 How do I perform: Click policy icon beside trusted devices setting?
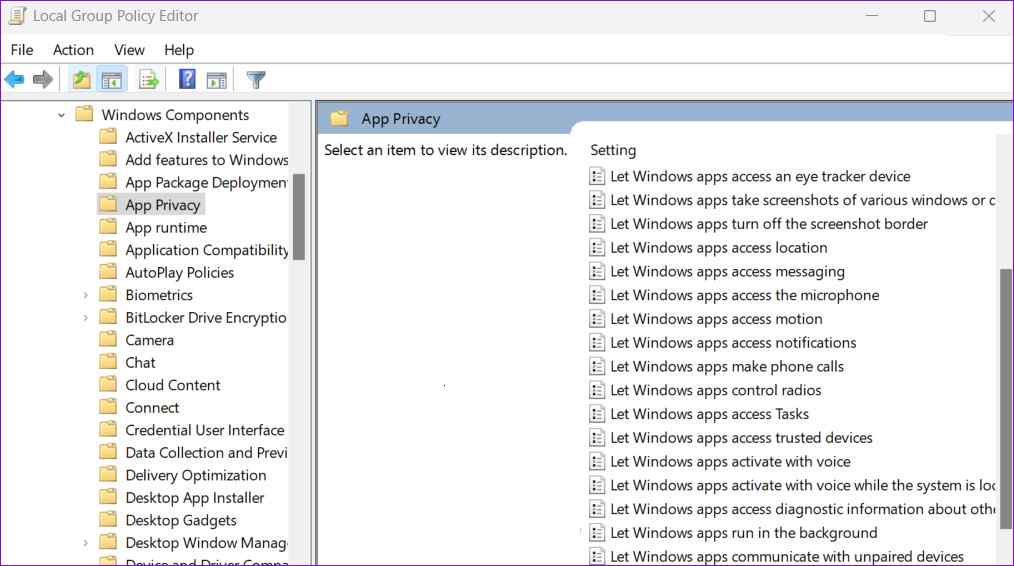[597, 438]
